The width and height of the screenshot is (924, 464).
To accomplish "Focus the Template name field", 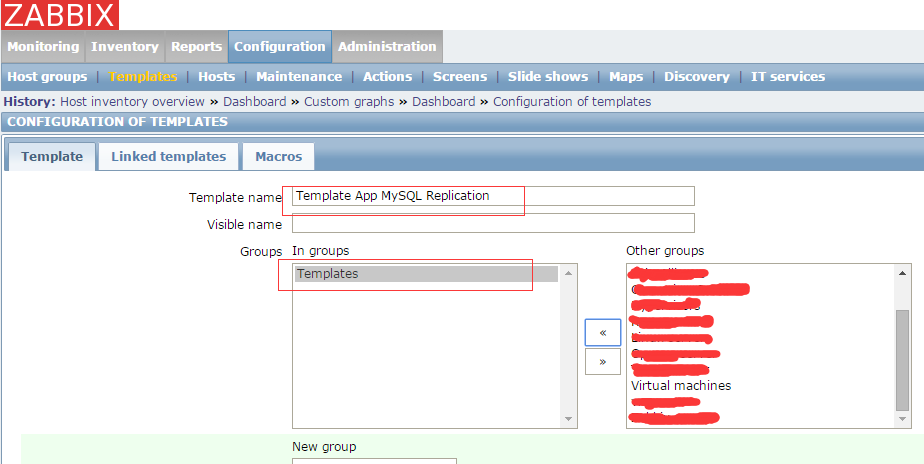I will [x=493, y=196].
